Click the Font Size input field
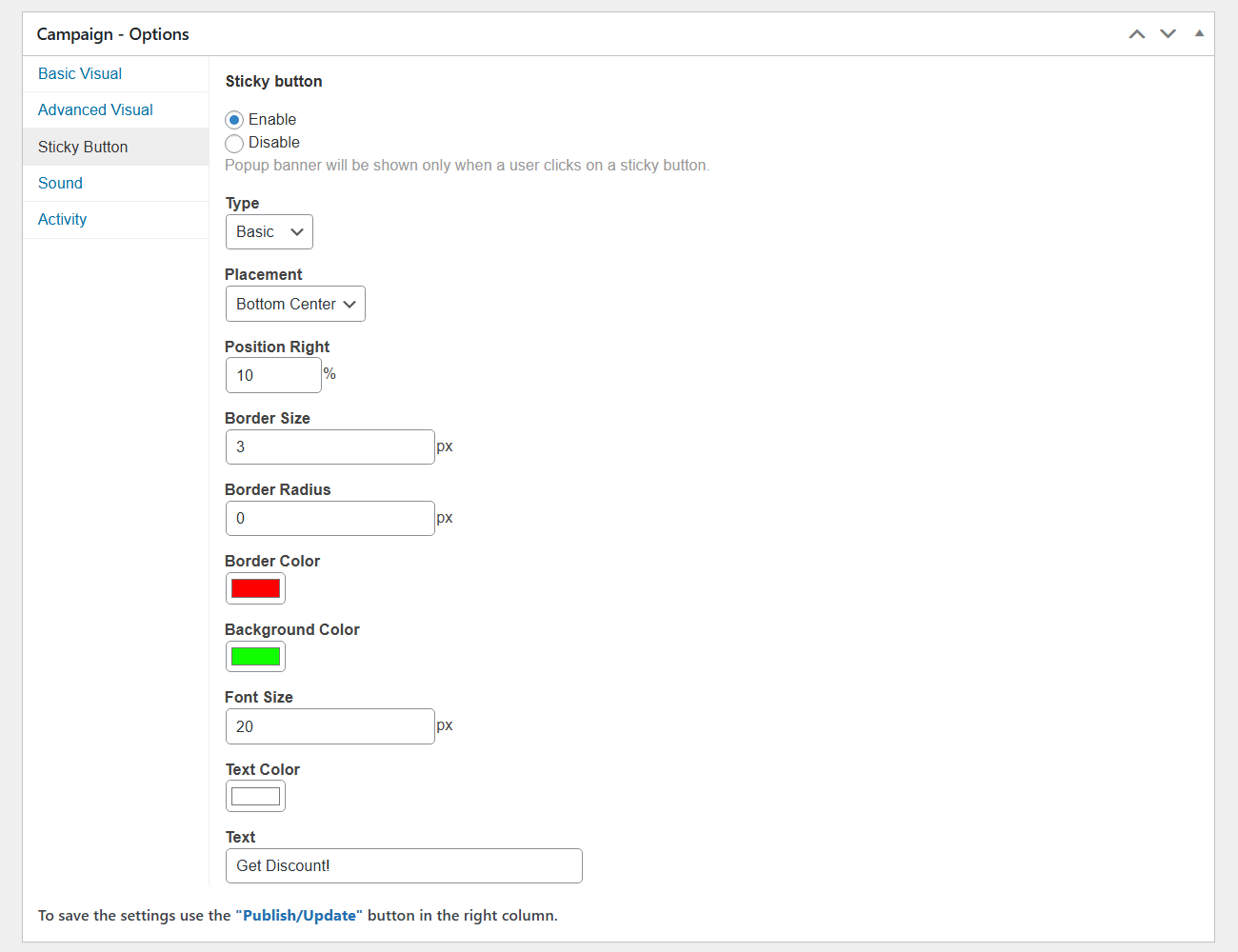This screenshot has height=952, width=1238. click(329, 727)
